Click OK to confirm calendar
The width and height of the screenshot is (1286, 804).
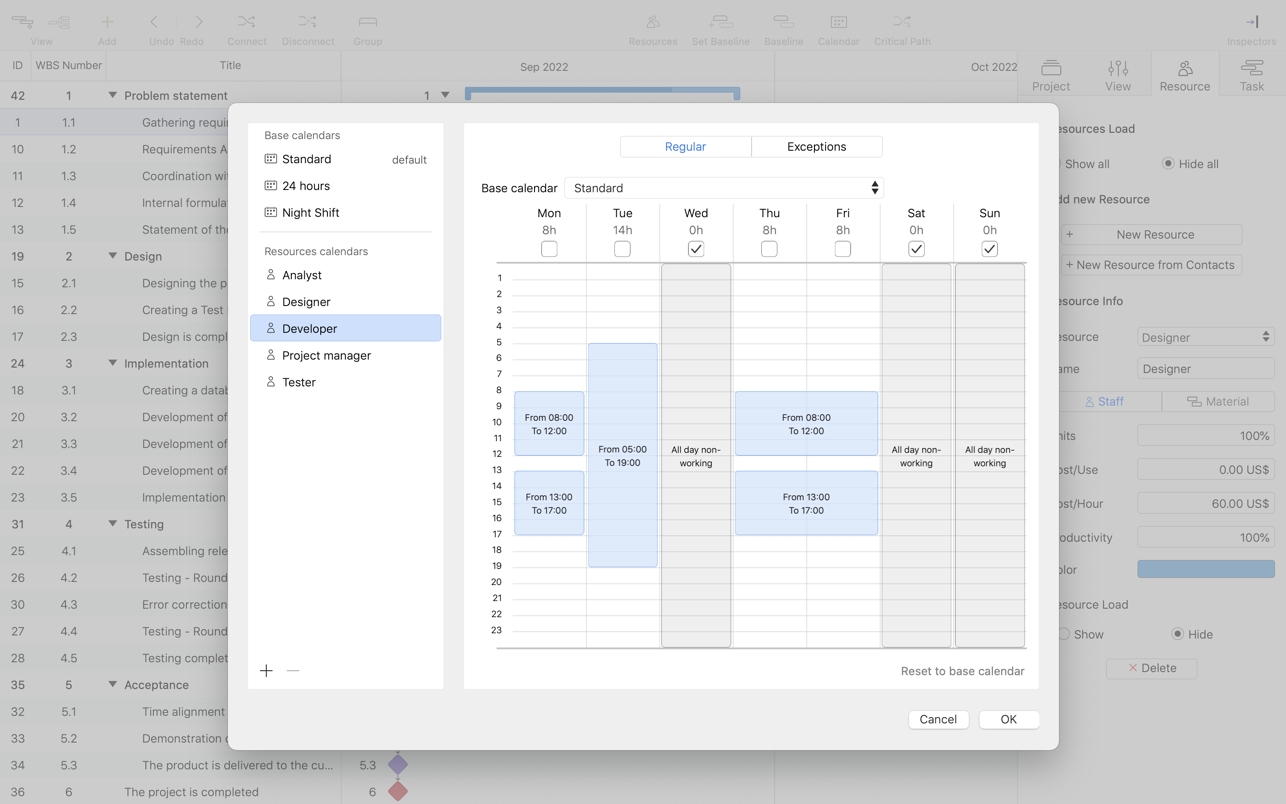click(1008, 719)
